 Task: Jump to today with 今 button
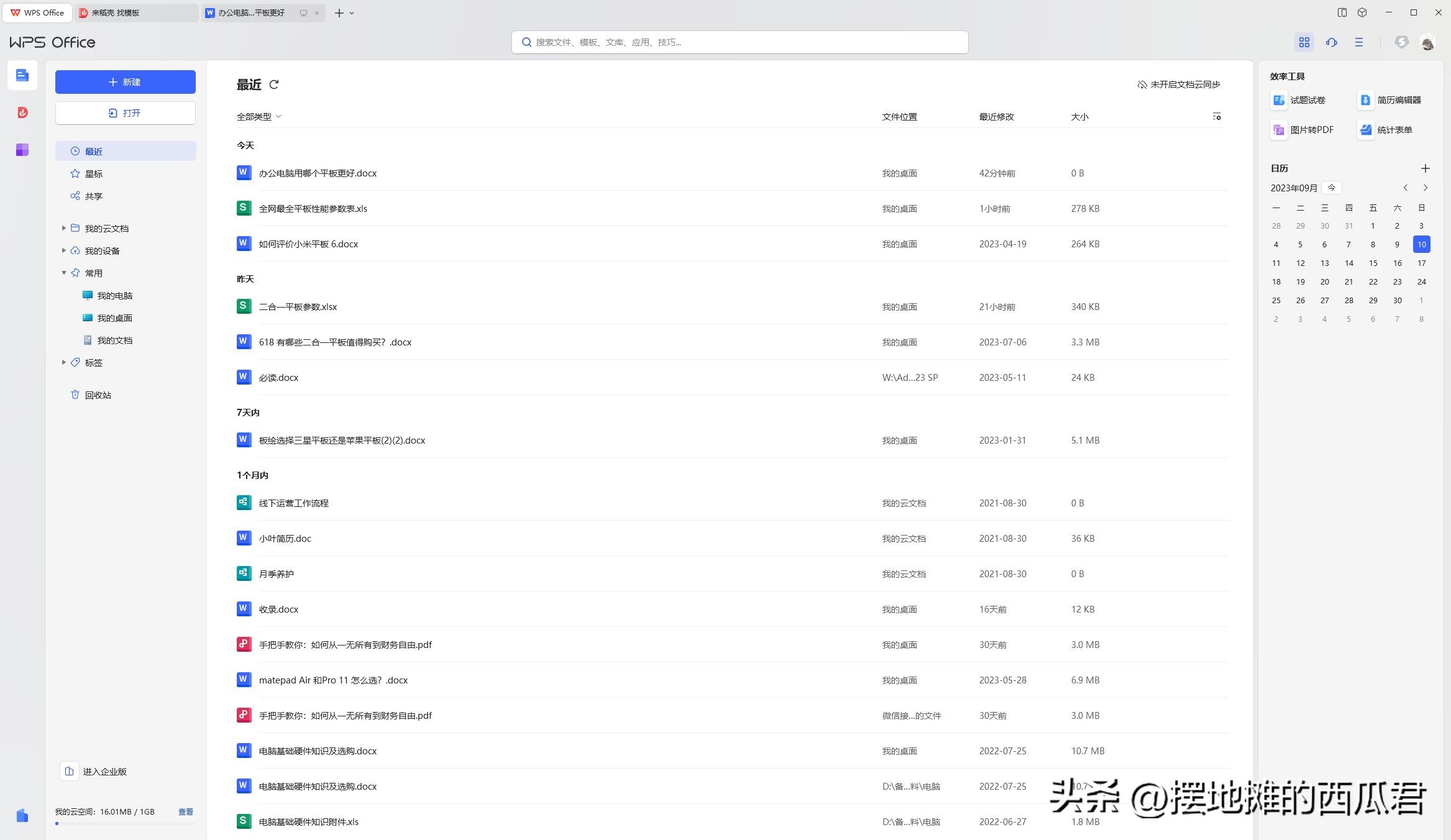(1331, 188)
